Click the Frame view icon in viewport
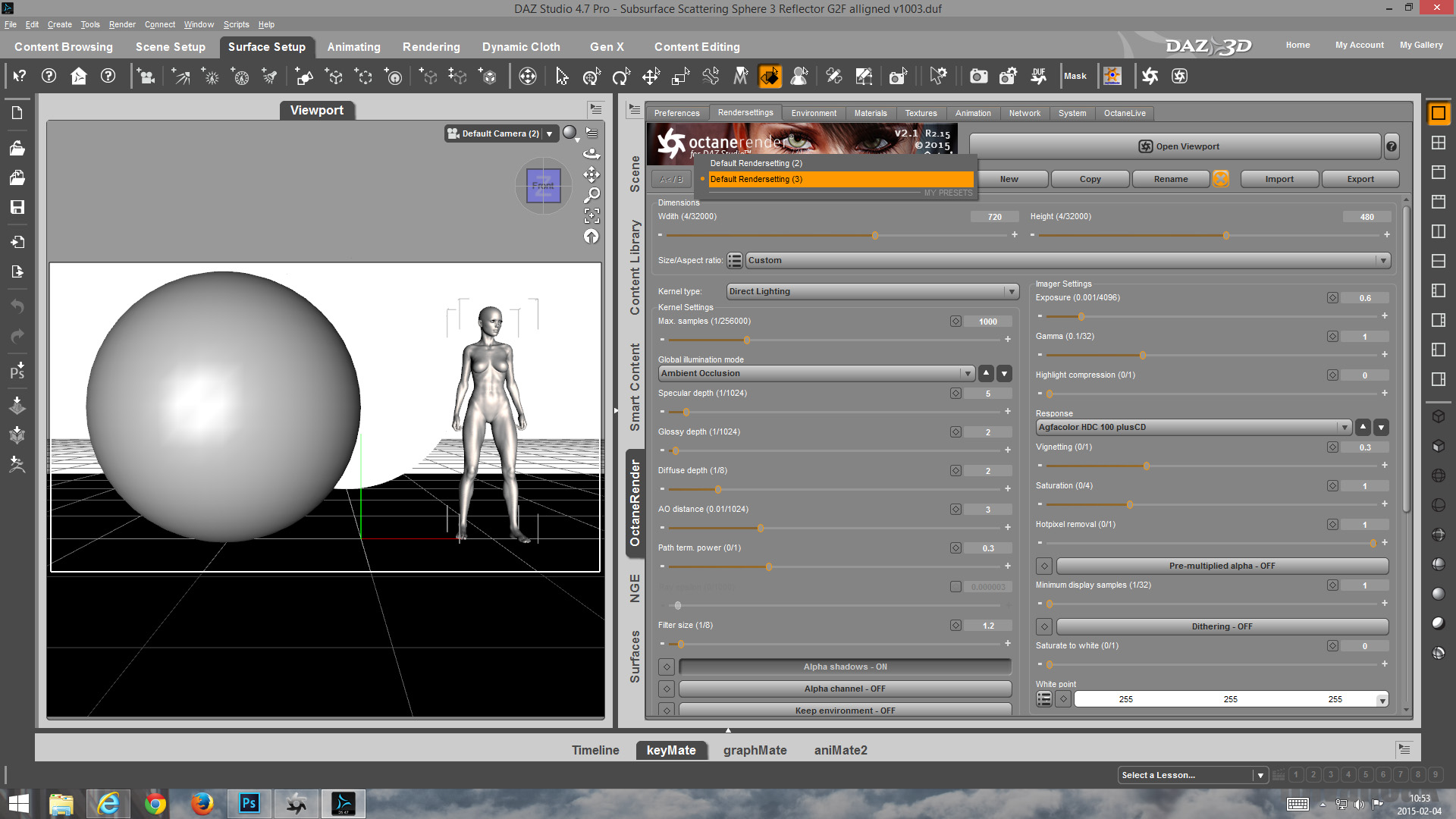Image resolution: width=1456 pixels, height=819 pixels. (591, 216)
